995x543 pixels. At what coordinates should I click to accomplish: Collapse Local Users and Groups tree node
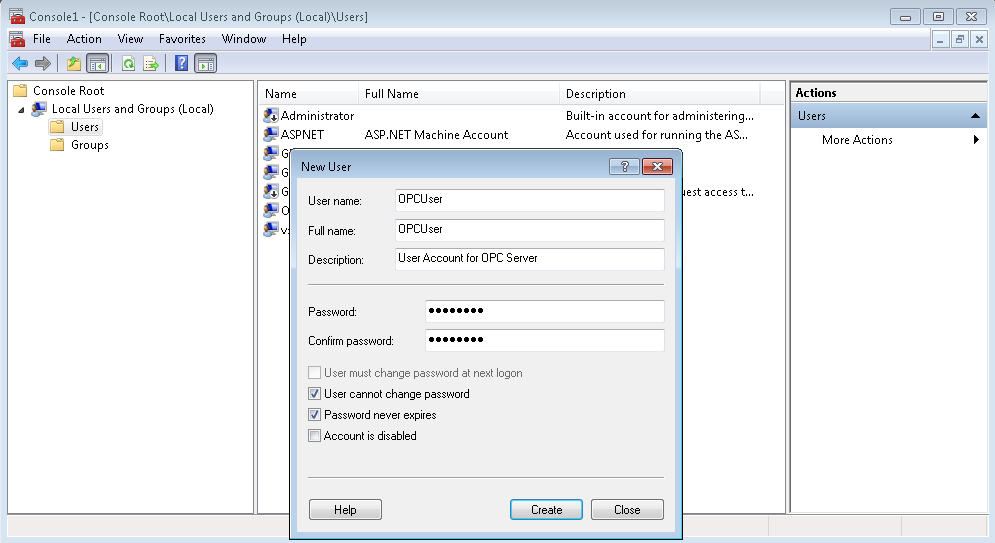[x=22, y=109]
